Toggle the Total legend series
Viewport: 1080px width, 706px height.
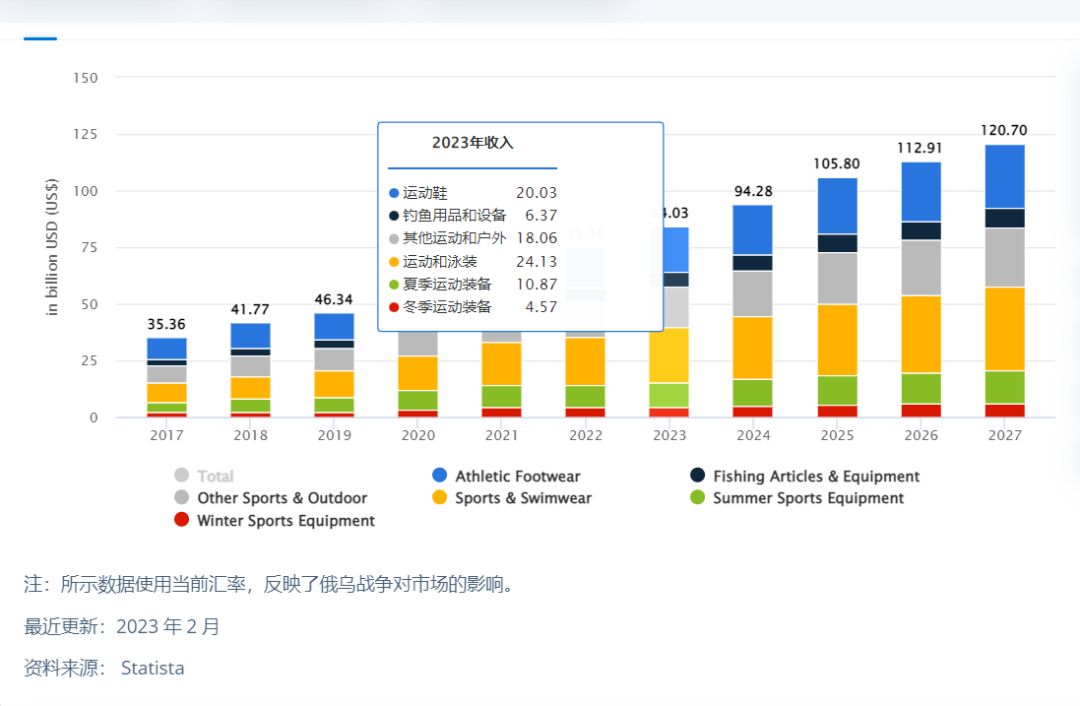(205, 476)
